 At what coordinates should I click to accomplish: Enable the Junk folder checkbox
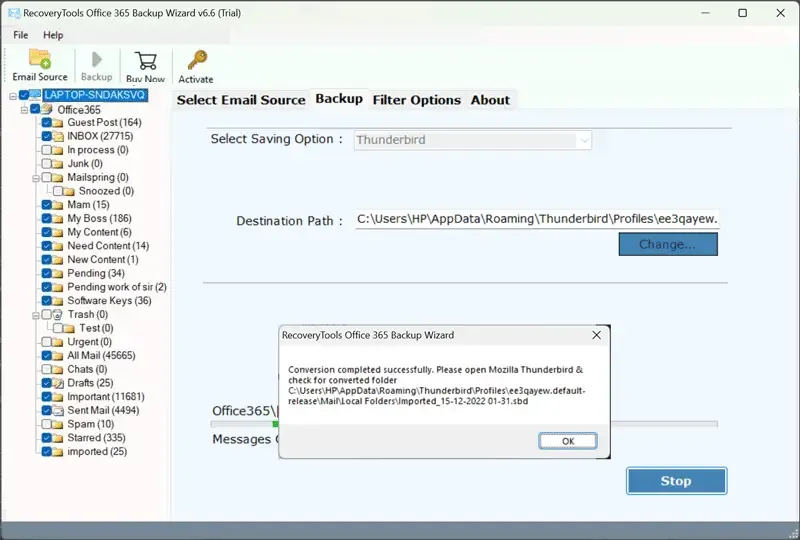point(46,164)
